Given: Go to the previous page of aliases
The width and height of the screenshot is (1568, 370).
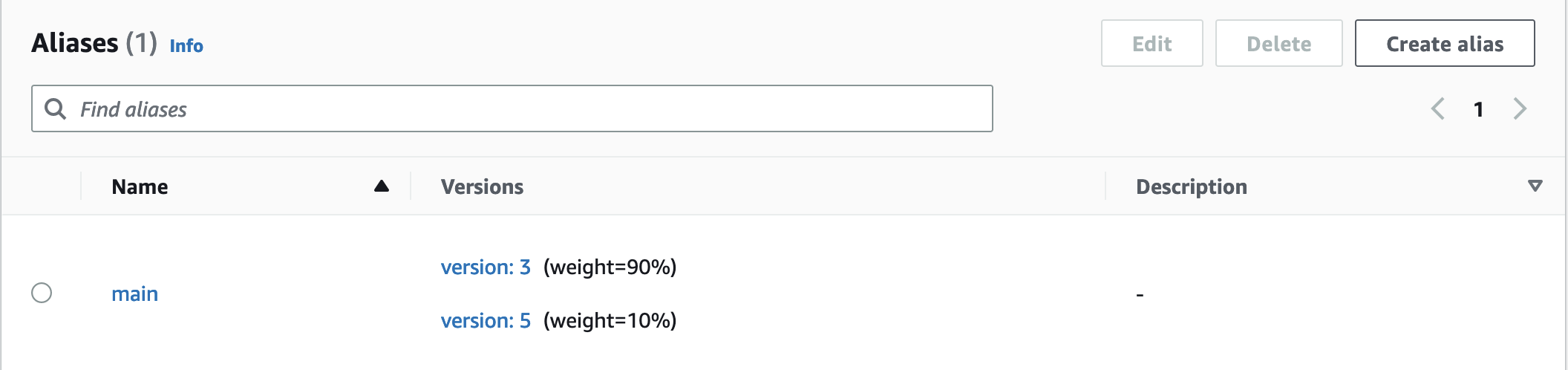Looking at the screenshot, I should [x=1437, y=109].
